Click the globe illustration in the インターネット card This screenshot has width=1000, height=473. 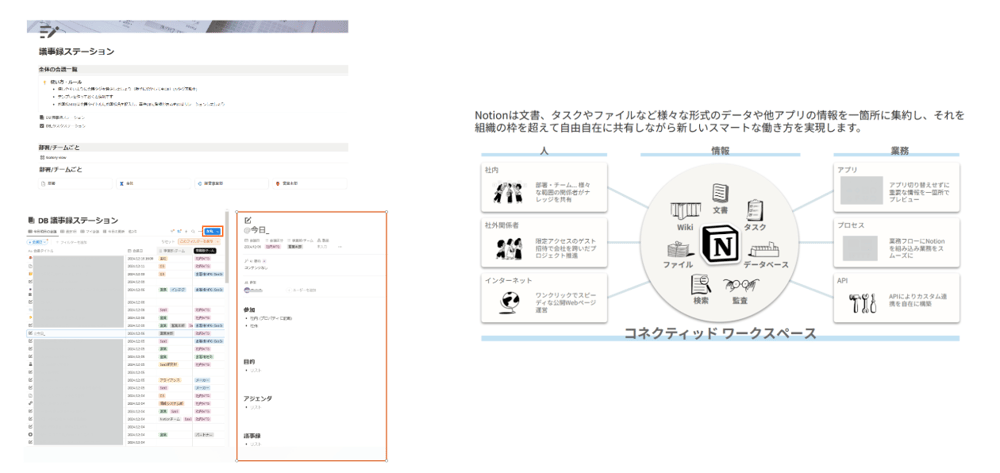[509, 301]
